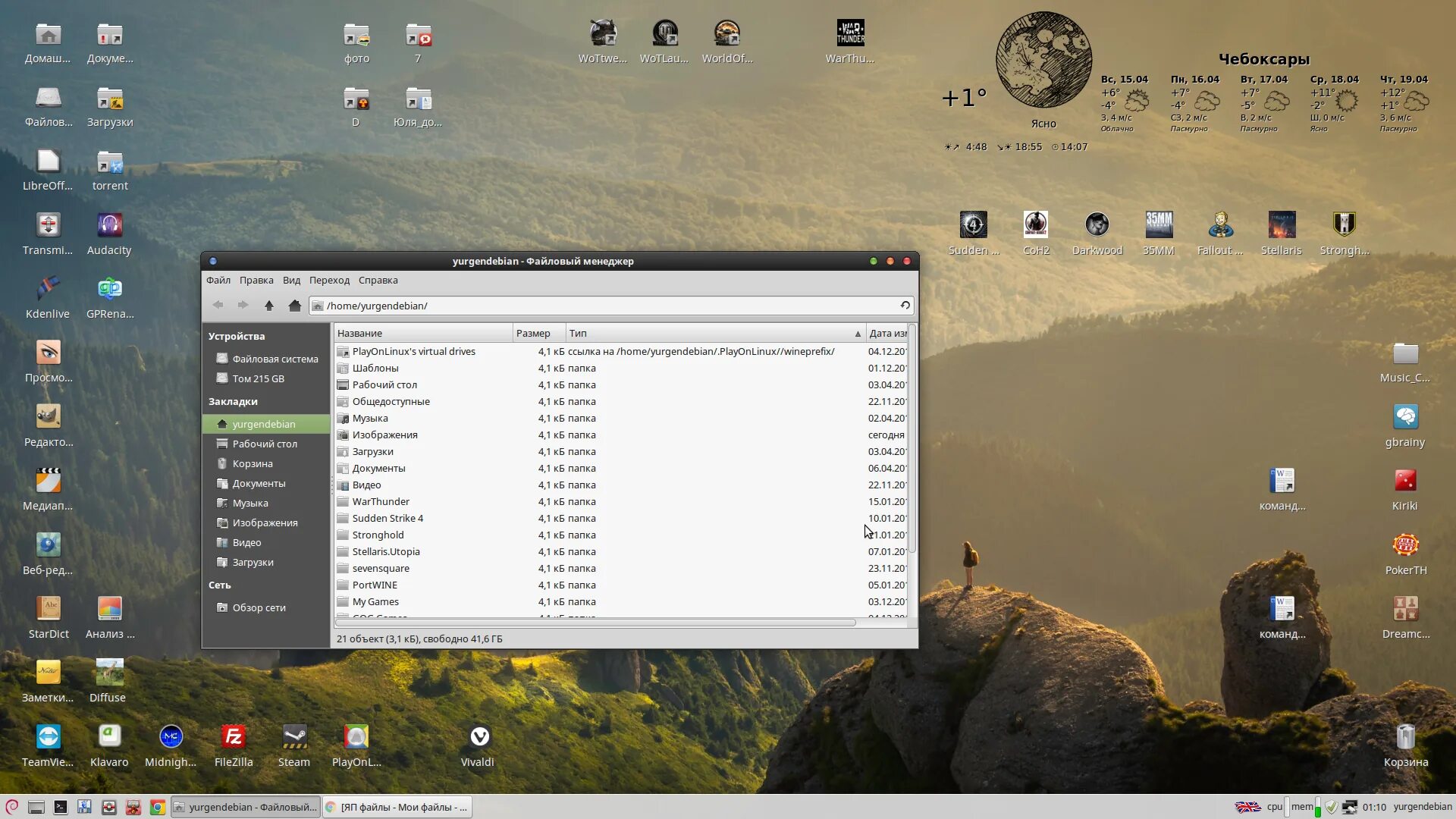Click the parent folder up arrow
This screenshot has height=819, width=1456.
pos(268,306)
